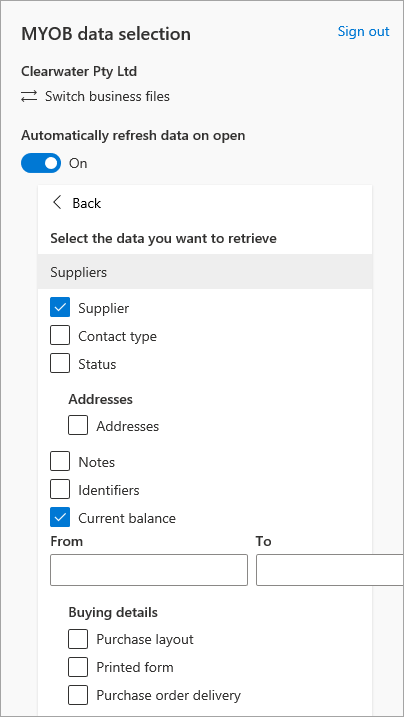Click the Switch business files text

click(107, 96)
